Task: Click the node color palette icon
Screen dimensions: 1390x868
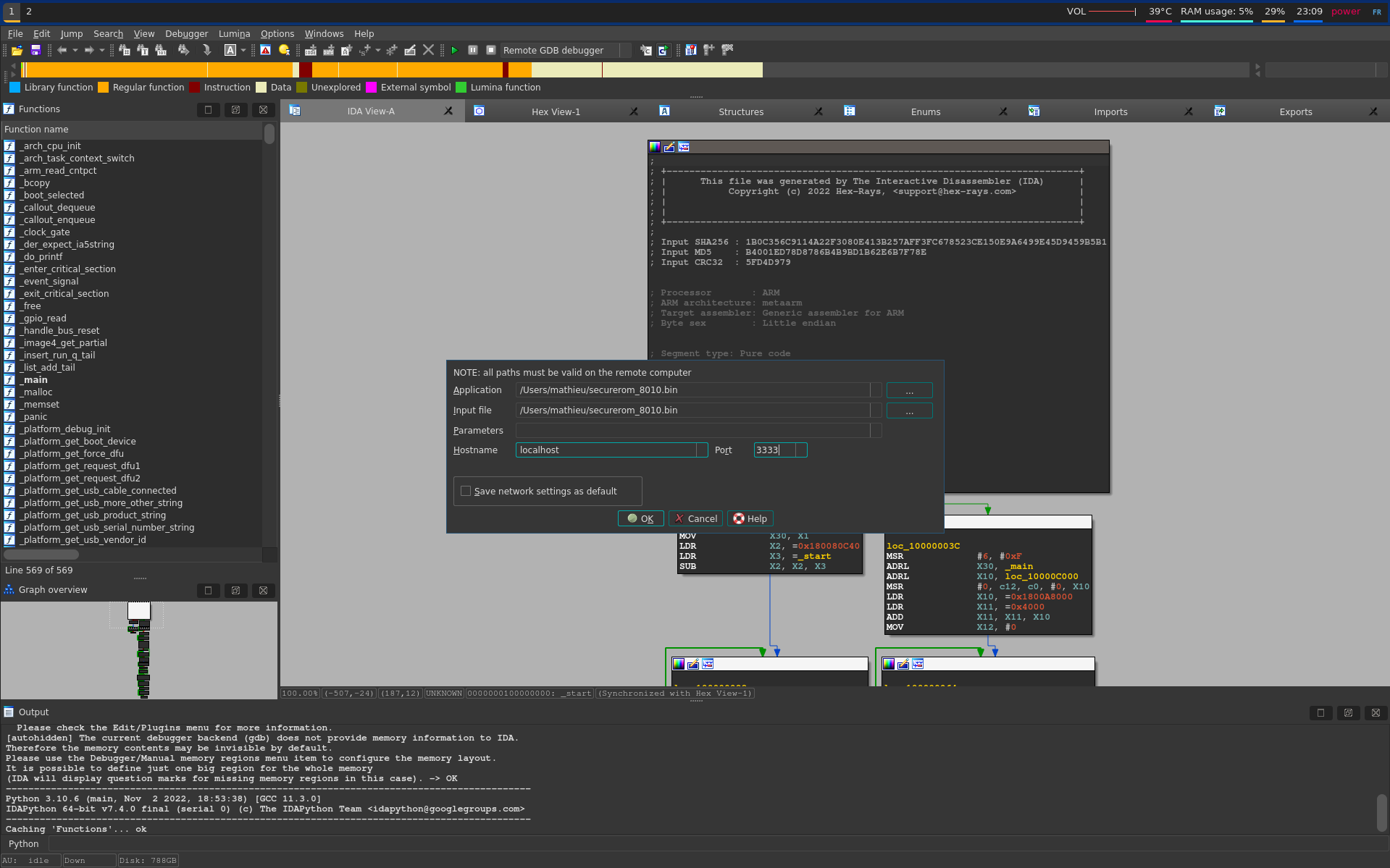Action: click(655, 147)
